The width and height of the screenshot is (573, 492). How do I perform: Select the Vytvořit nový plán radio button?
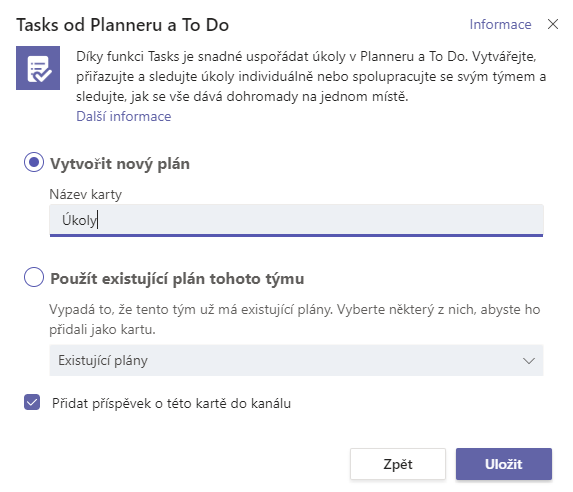coord(34,162)
